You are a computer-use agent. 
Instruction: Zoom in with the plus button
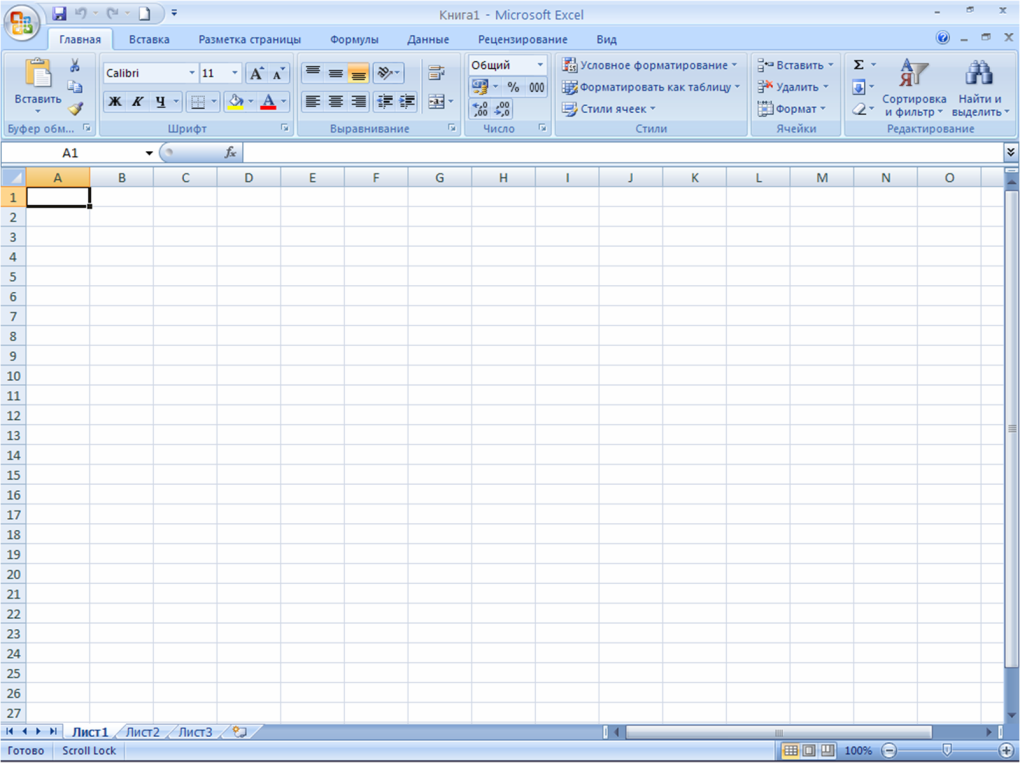[x=1006, y=751]
